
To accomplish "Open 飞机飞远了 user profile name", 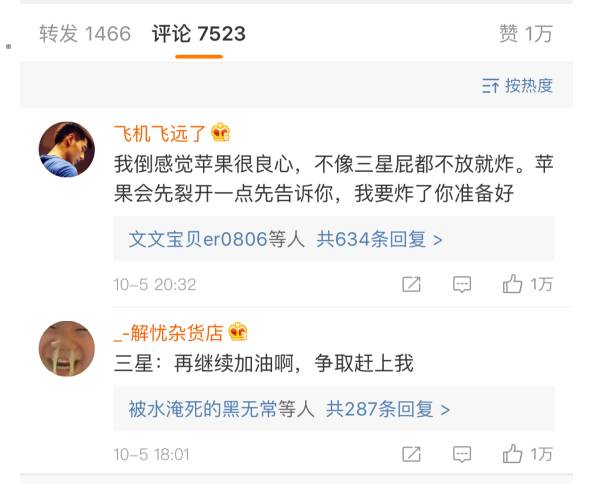I will [158, 134].
